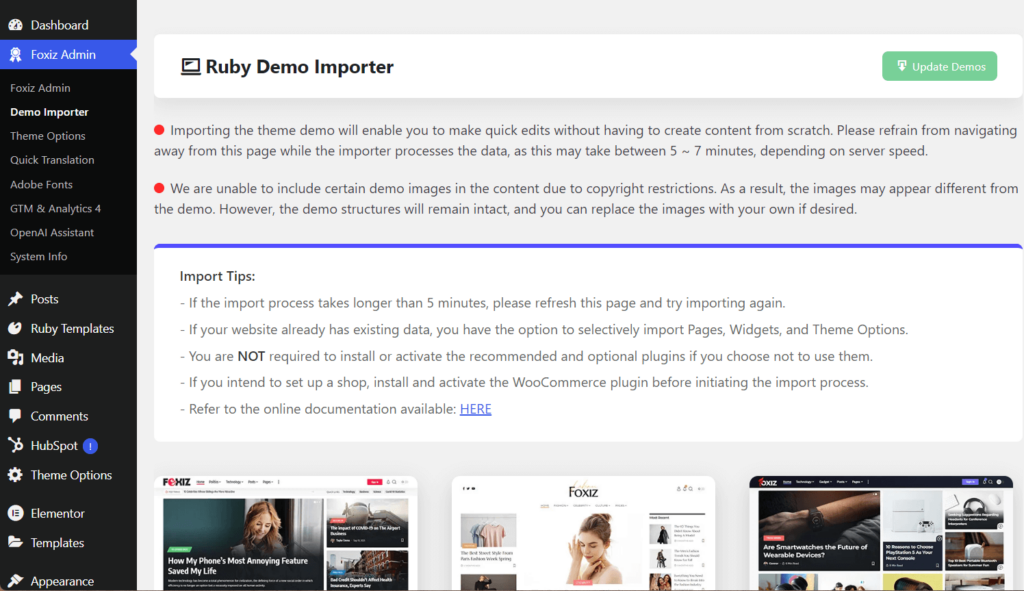Click the bold NOT word in tips

pos(251,356)
